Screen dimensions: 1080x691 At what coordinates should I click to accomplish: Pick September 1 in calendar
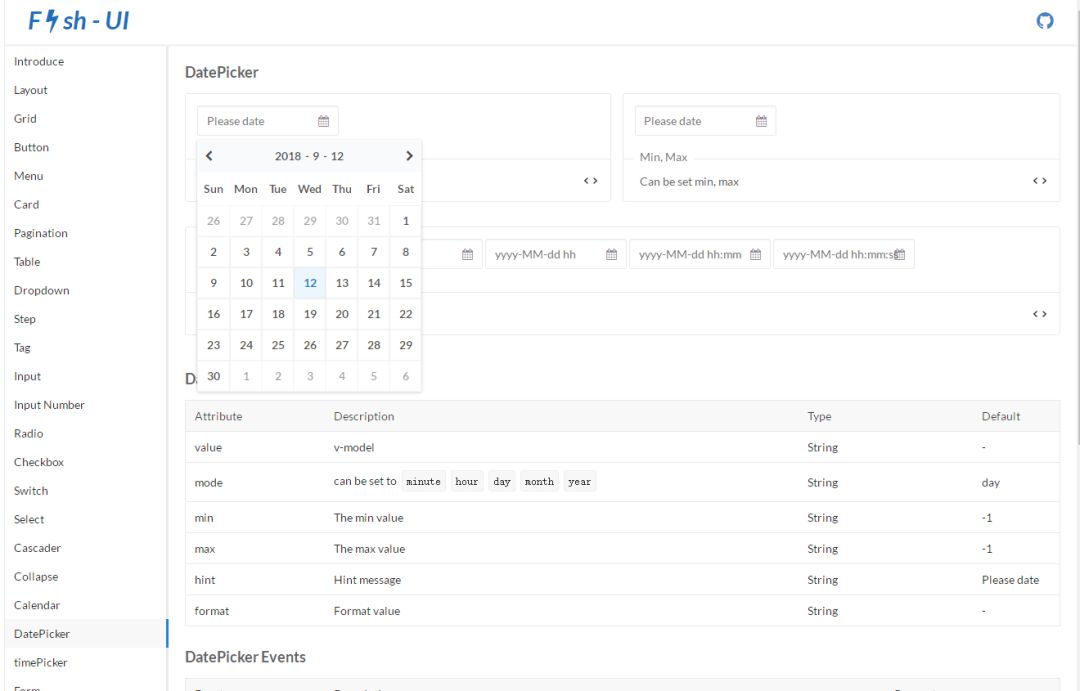click(406, 220)
